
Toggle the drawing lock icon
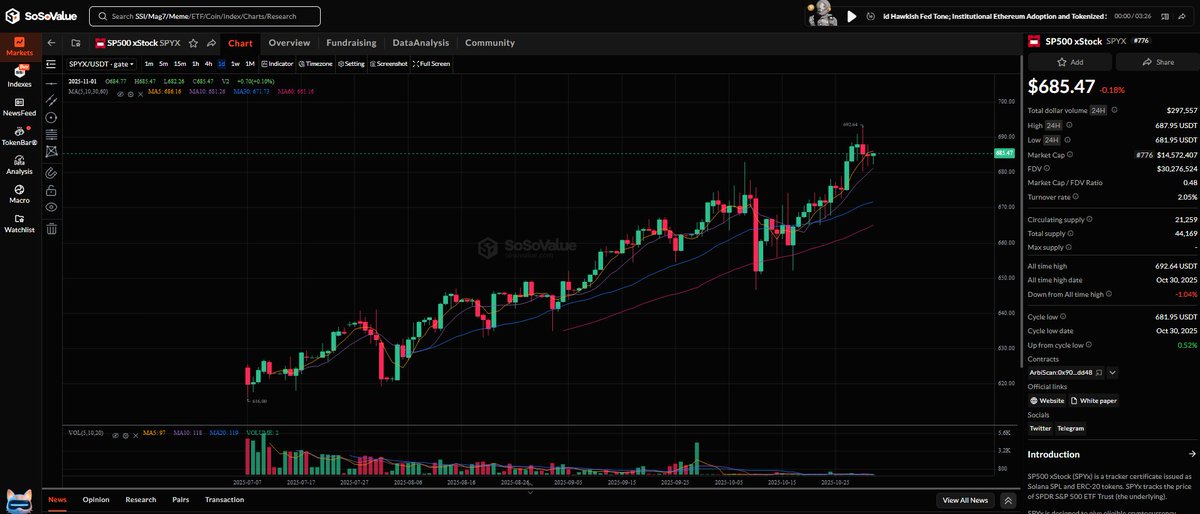[x=51, y=189]
